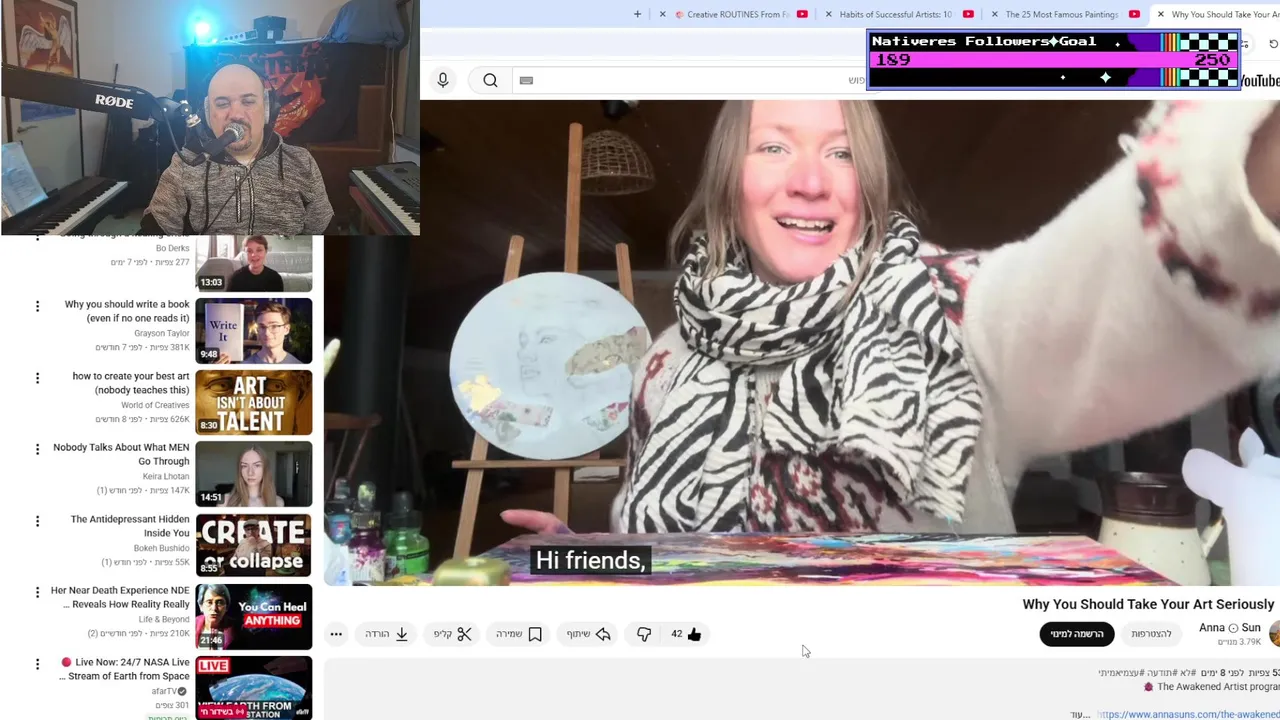Image resolution: width=1280 pixels, height=720 pixels.
Task: Click the share arrow button
Action: tap(589, 634)
